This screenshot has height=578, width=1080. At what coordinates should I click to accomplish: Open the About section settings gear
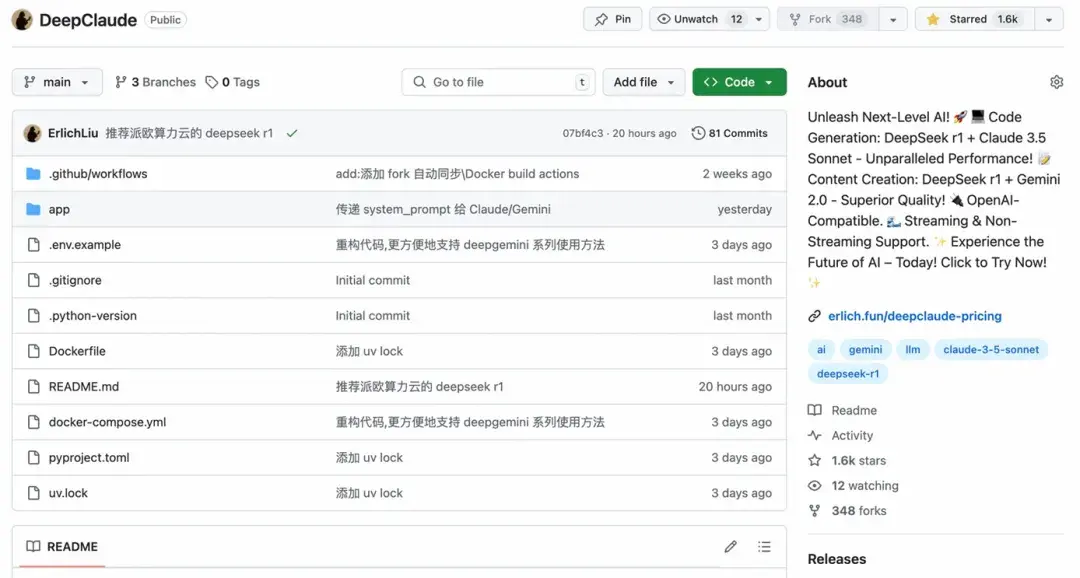1056,82
